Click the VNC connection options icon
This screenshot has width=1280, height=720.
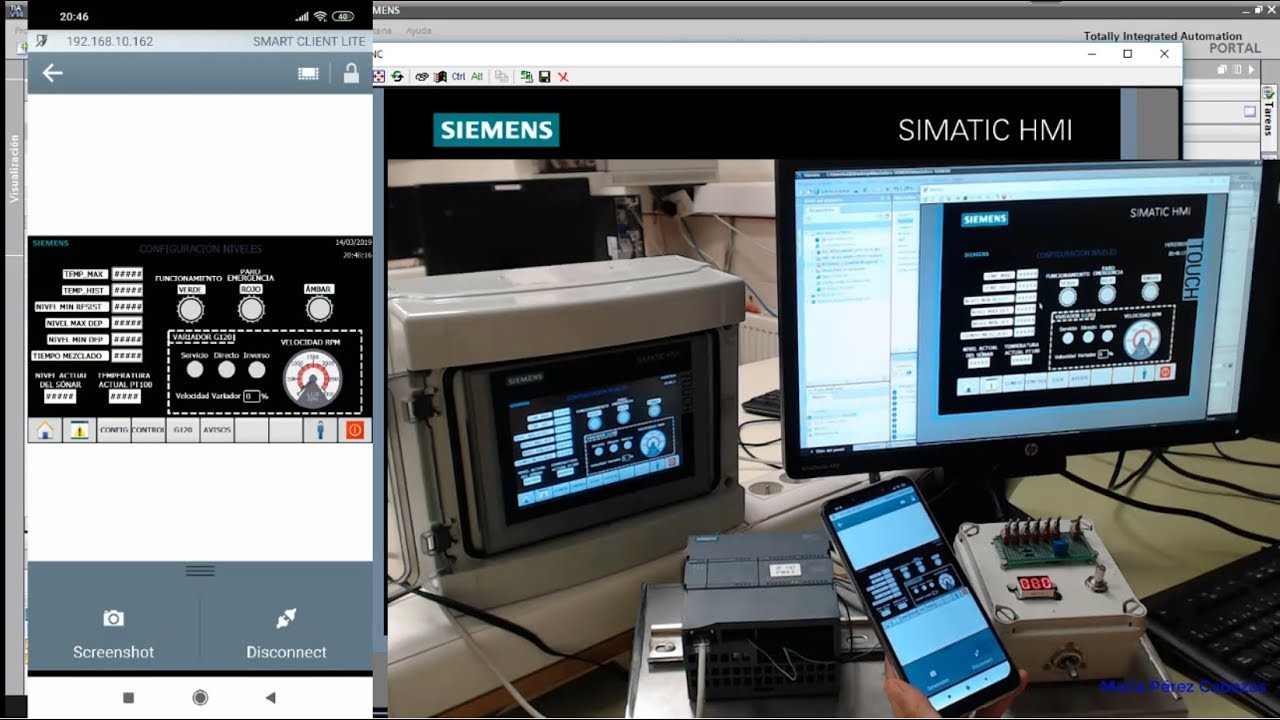click(x=422, y=76)
